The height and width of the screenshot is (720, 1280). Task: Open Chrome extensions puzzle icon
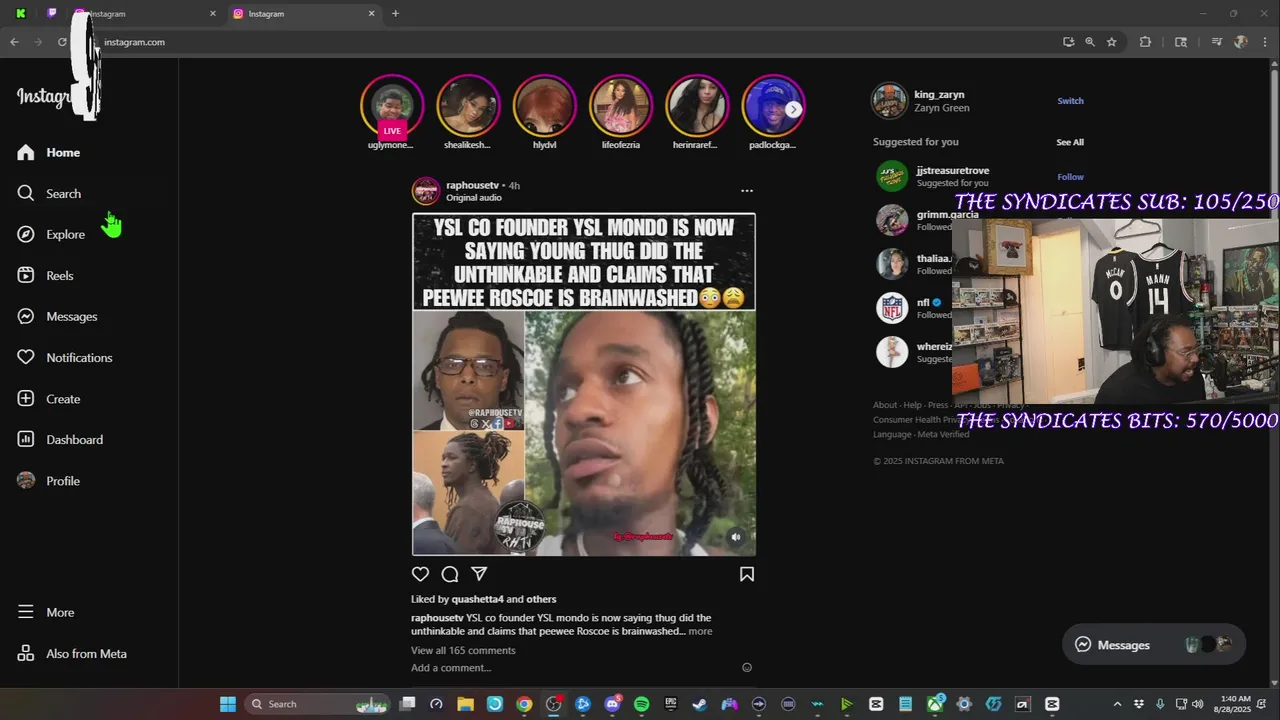(x=1145, y=42)
